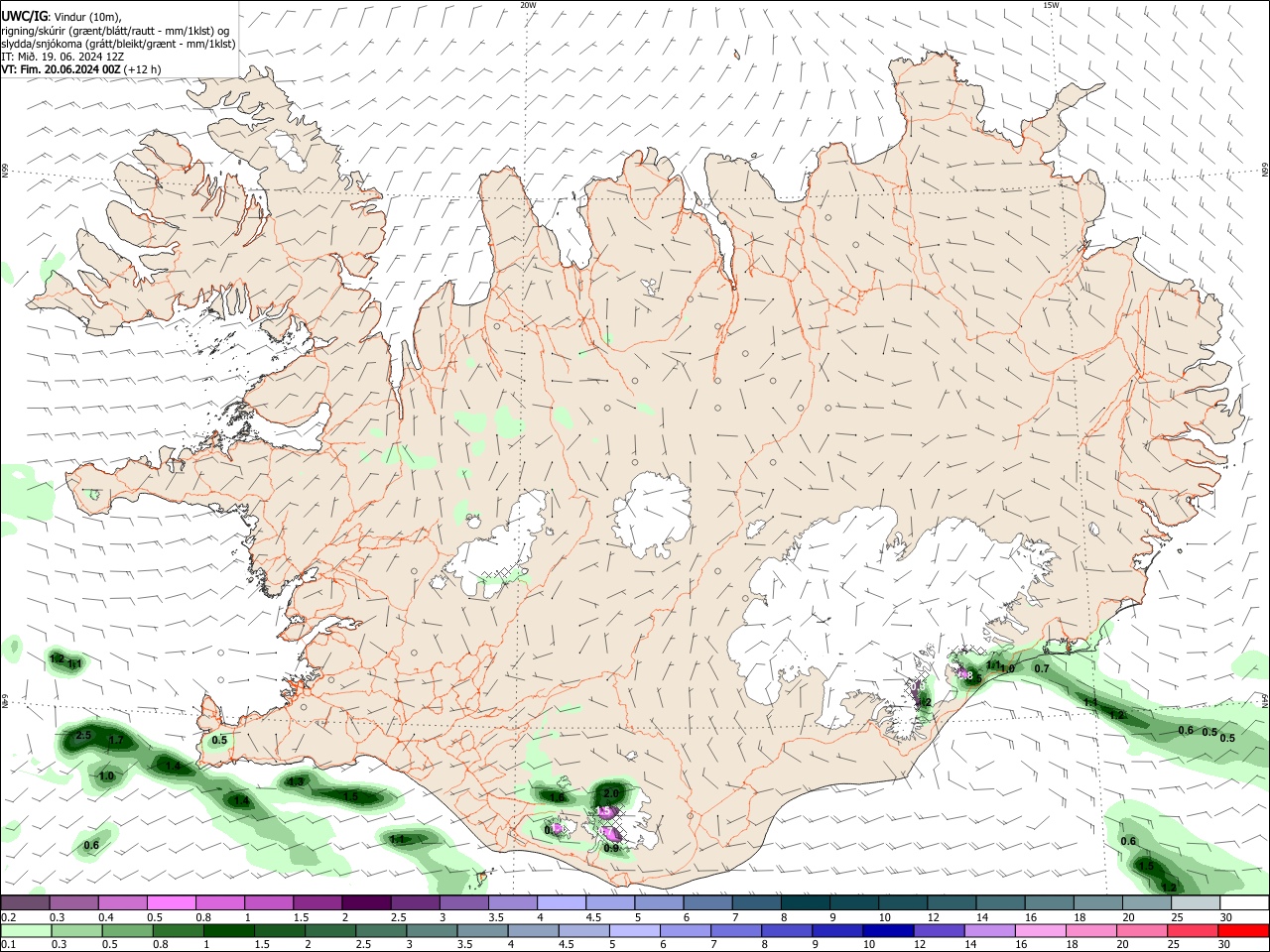1270x952 pixels.
Task: Click the 'UWC/IG: Vindur (10m)' title text
Action: pyautogui.click(x=61, y=17)
